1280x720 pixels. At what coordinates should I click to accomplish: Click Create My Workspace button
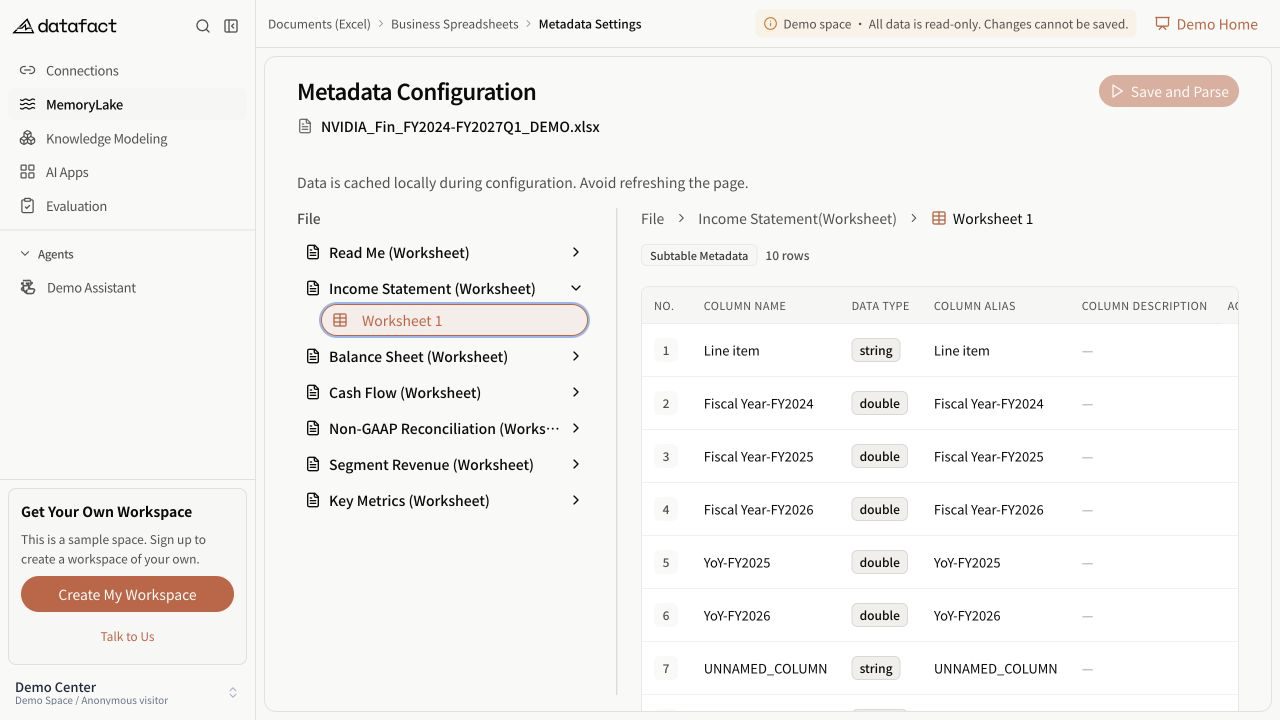point(127,595)
